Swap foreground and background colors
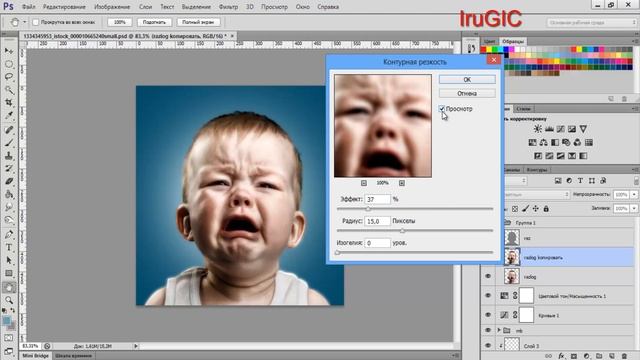This screenshot has height=360, width=640. coord(13,311)
